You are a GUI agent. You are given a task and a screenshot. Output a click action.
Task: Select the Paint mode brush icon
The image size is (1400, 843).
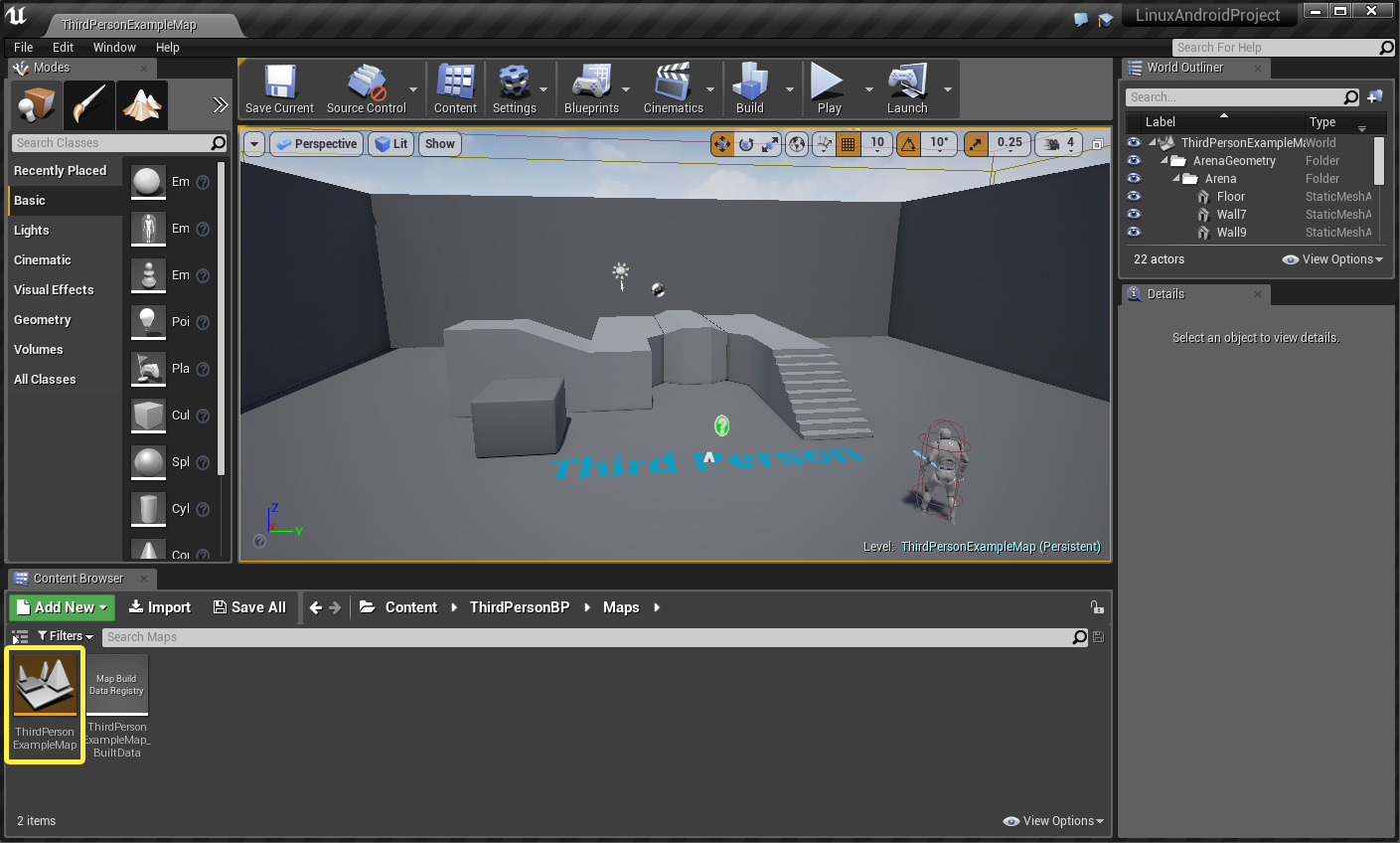click(x=89, y=104)
